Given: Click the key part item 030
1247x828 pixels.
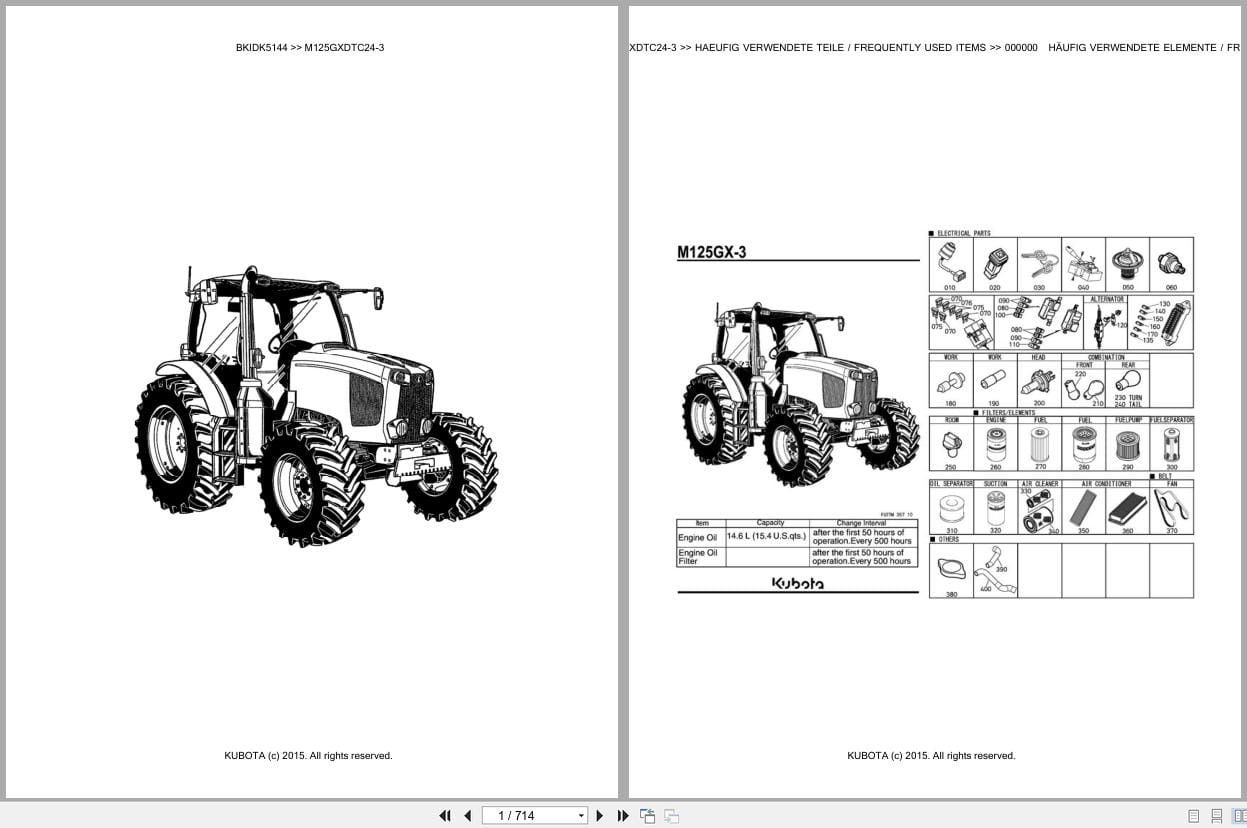Looking at the screenshot, I should tap(1039, 264).
